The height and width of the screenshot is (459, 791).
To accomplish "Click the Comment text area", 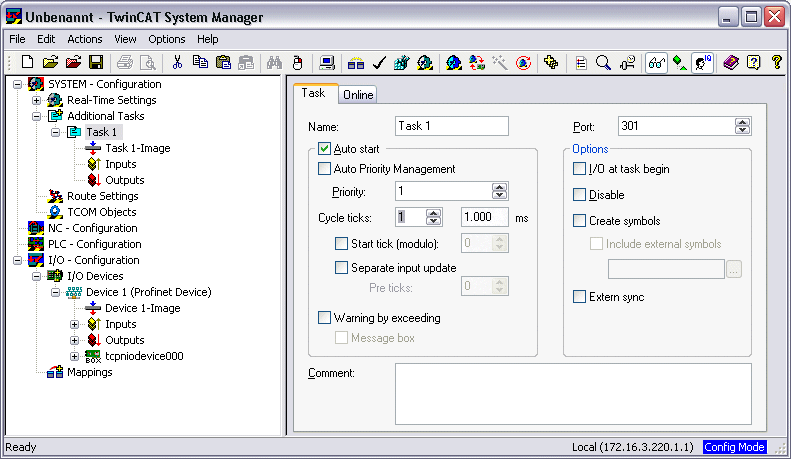I will pyautogui.click(x=573, y=394).
